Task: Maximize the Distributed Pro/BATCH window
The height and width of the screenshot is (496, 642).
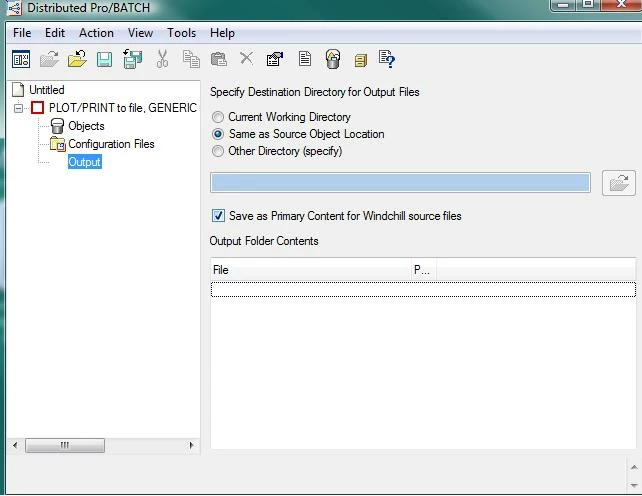Action: (588, 5)
